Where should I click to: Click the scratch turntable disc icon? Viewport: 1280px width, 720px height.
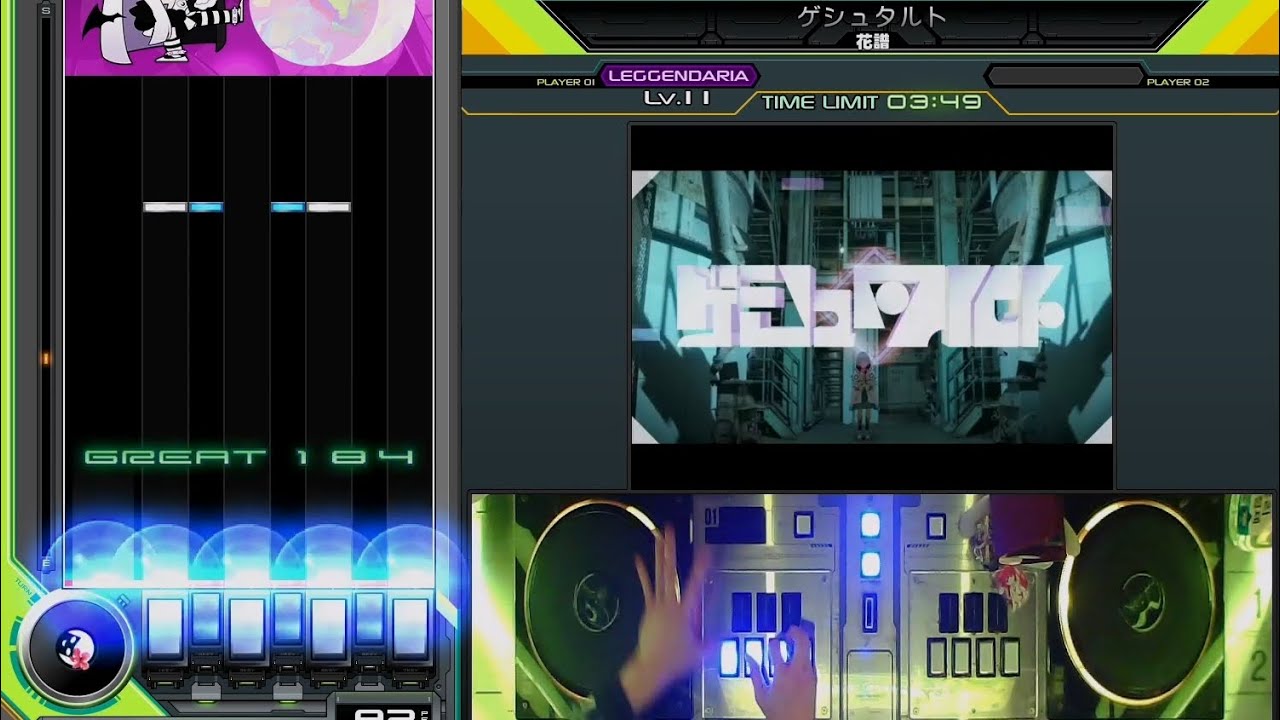point(75,648)
